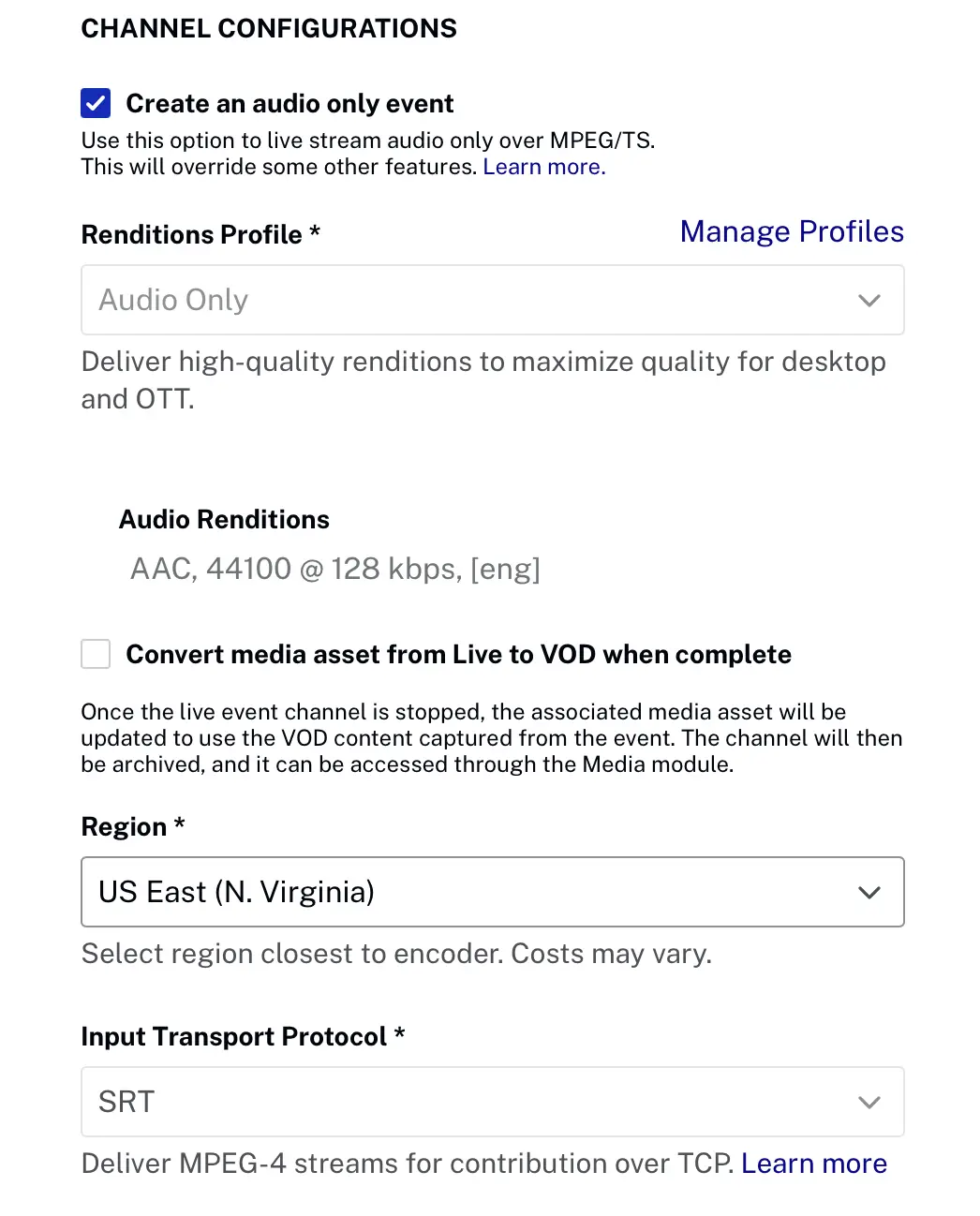Image resolution: width=980 pixels, height=1216 pixels.
Task: Click the chevron arrow in Renditions Profile dropdown
Action: pos(869,301)
